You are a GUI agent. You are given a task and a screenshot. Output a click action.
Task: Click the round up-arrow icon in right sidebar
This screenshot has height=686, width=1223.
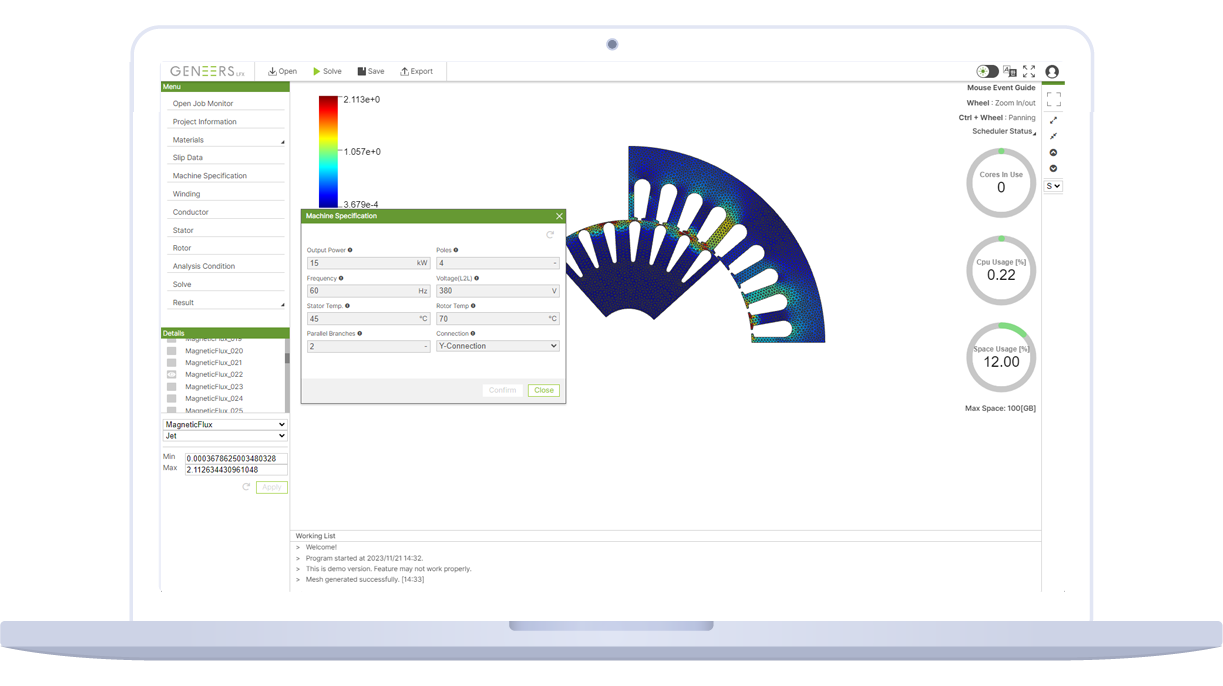pyautogui.click(x=1053, y=153)
